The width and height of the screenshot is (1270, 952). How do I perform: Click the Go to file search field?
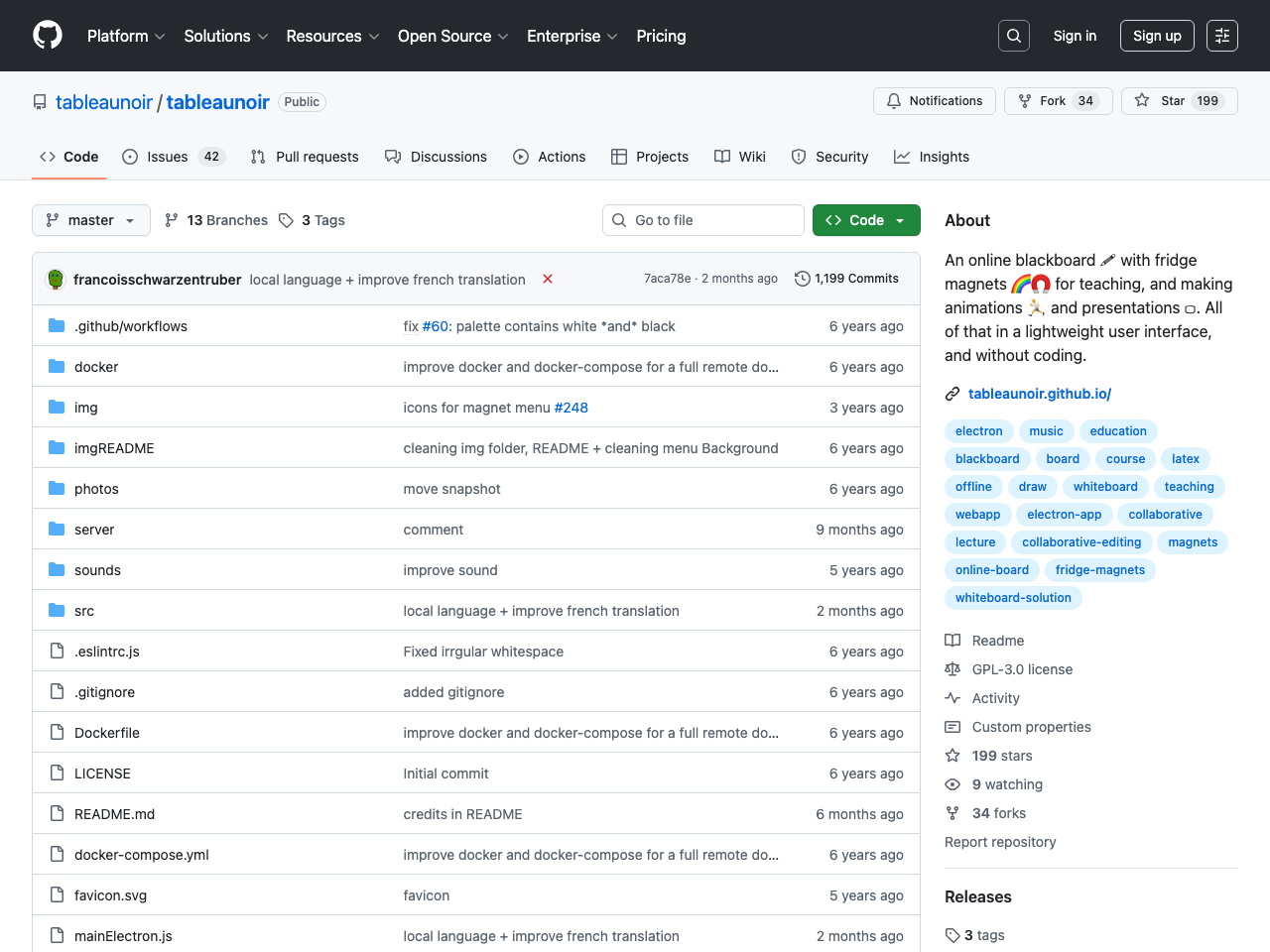[x=703, y=220]
